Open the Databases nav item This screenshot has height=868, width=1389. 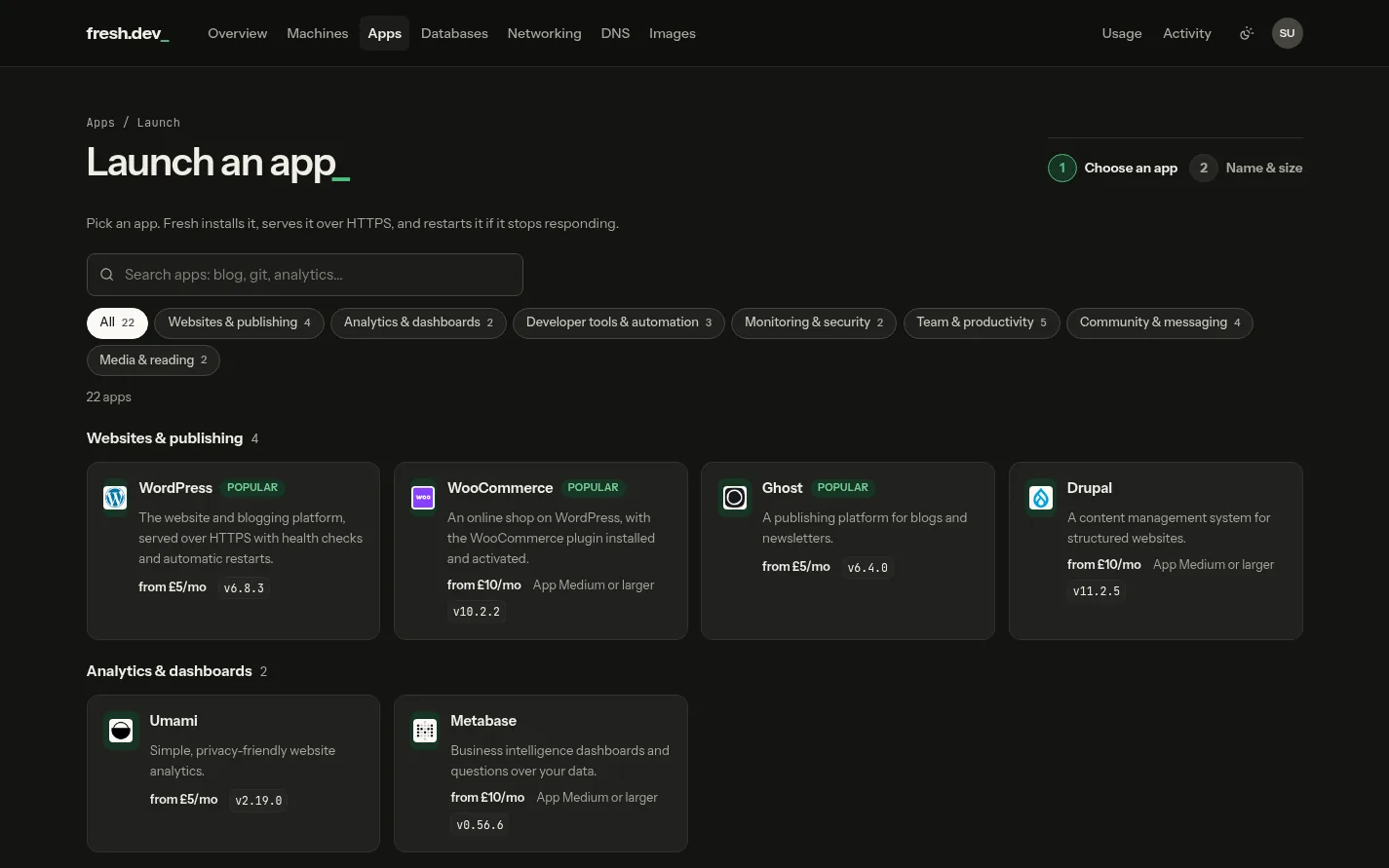[454, 33]
